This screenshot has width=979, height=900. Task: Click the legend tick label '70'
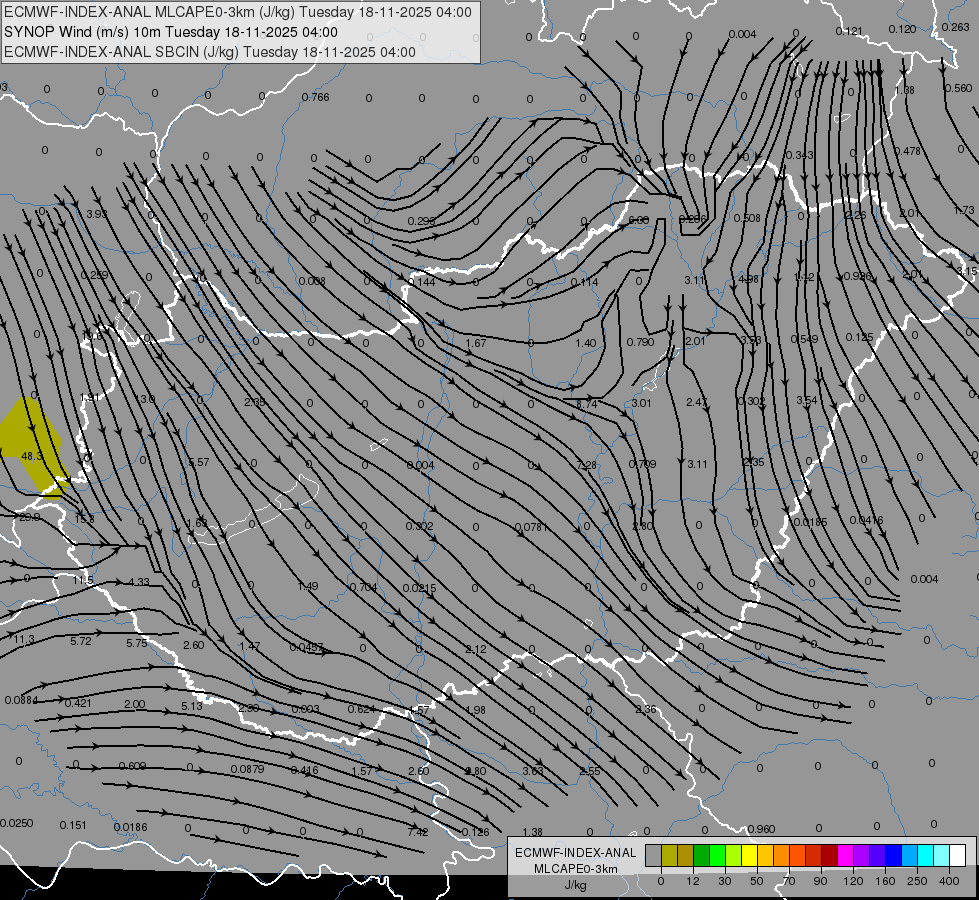tap(789, 881)
